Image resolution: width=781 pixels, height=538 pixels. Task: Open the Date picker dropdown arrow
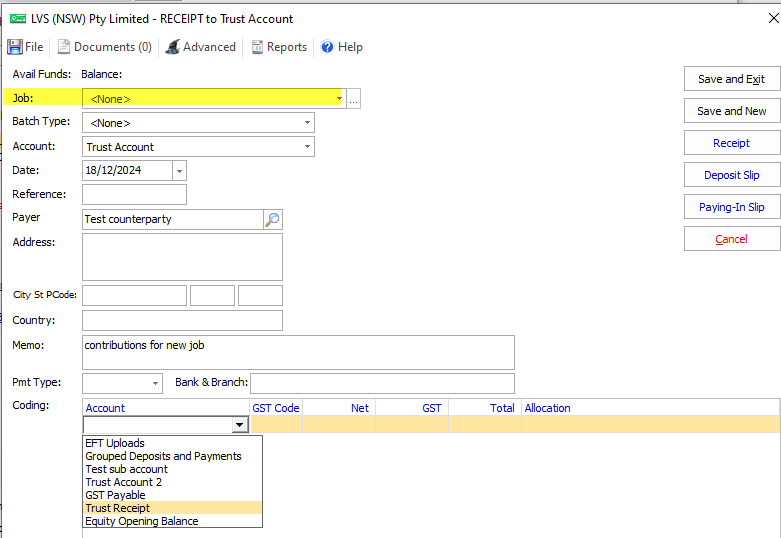179,171
